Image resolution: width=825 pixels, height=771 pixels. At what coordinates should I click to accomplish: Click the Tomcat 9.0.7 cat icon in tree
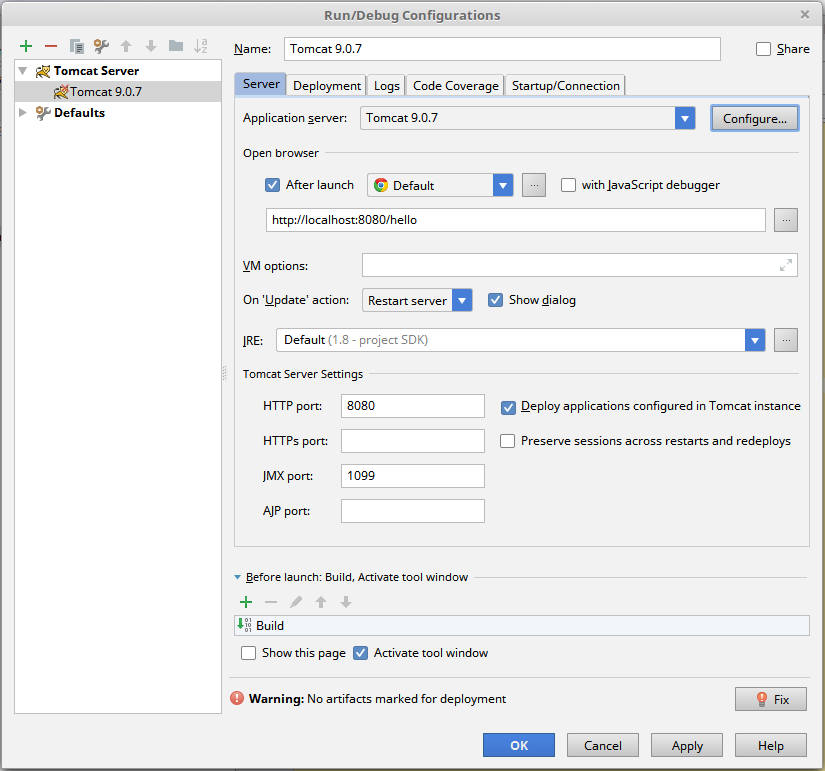(61, 92)
